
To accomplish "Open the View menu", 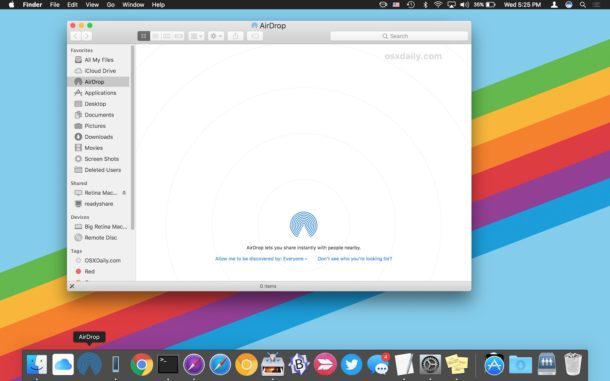I will pyautogui.click(x=92, y=5).
